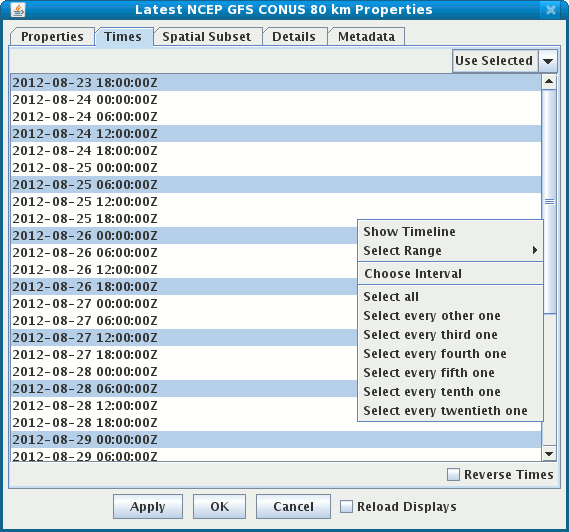Select time 2012-08-27 18:00:00Z

click(x=184, y=355)
